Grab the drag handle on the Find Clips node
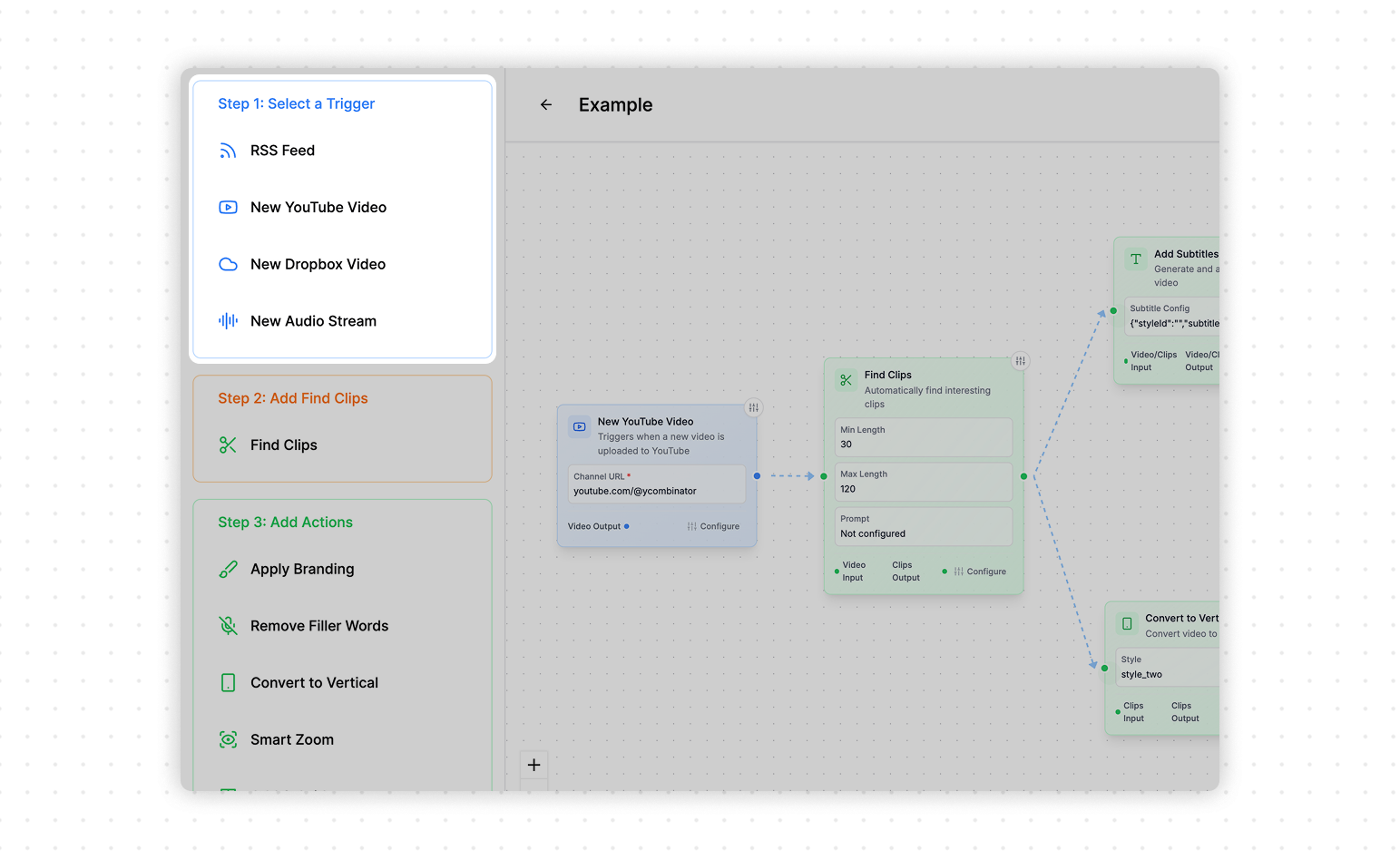The height and width of the screenshot is (860, 1400). pyautogui.click(x=1020, y=360)
